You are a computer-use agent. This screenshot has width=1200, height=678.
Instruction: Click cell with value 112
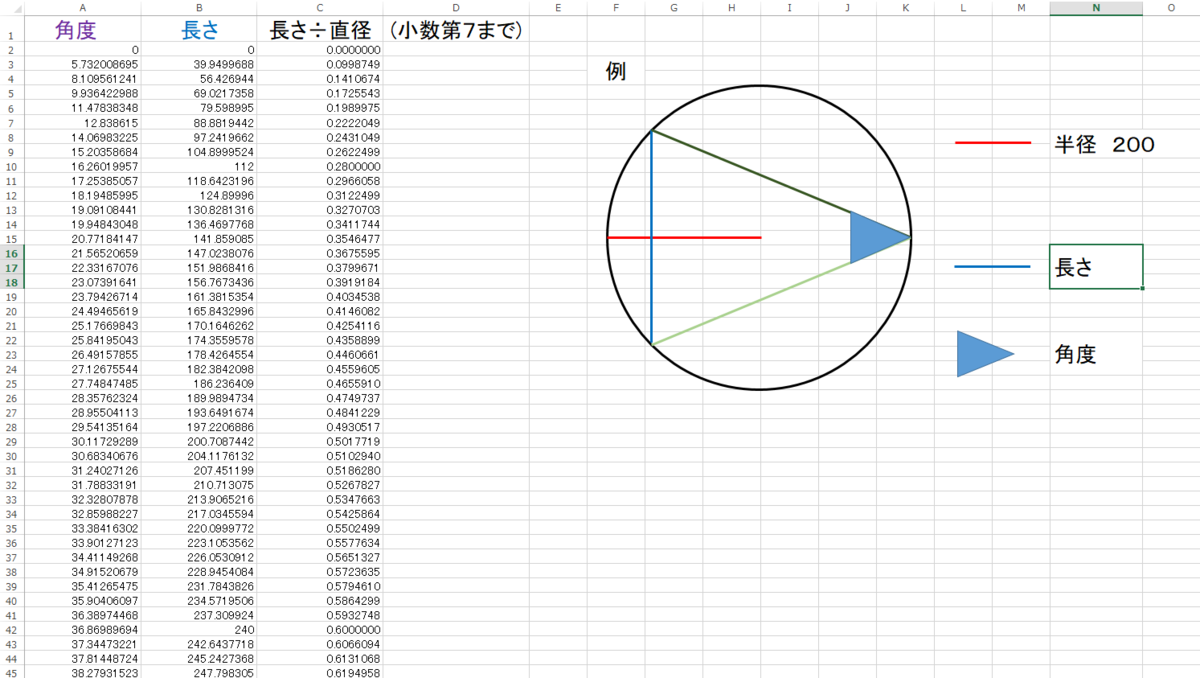(x=198, y=166)
